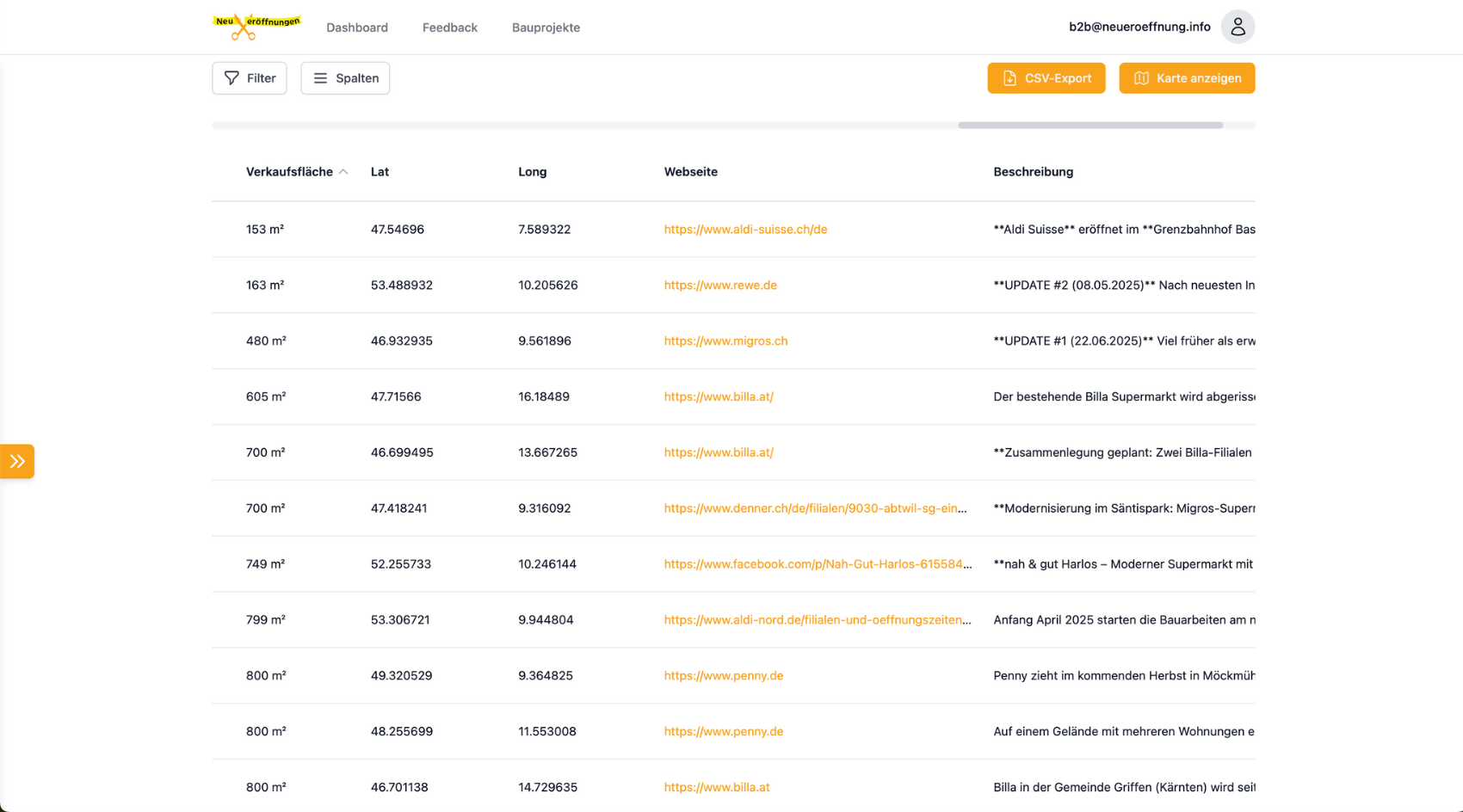Image resolution: width=1463 pixels, height=812 pixels.
Task: Open the Filter options
Action: pyautogui.click(x=250, y=78)
